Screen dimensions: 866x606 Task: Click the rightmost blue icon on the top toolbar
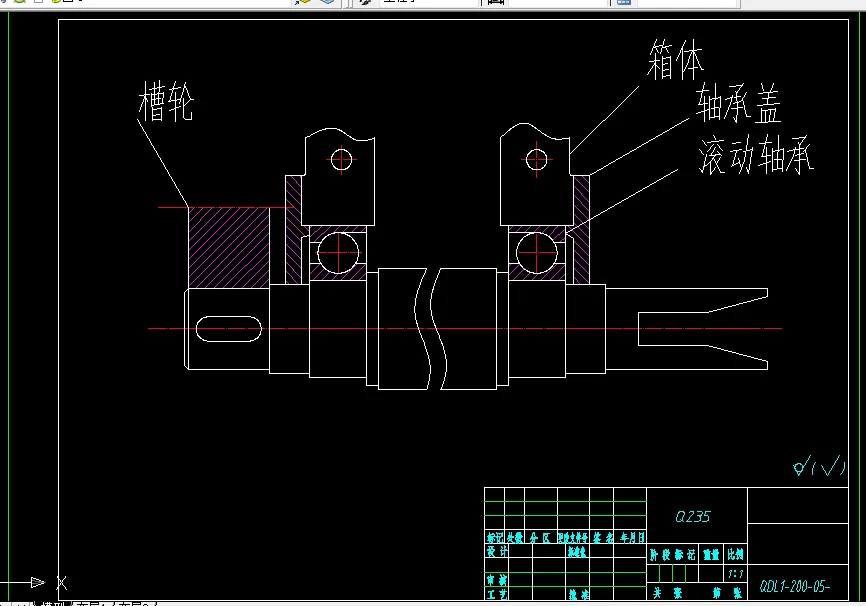tap(621, 3)
